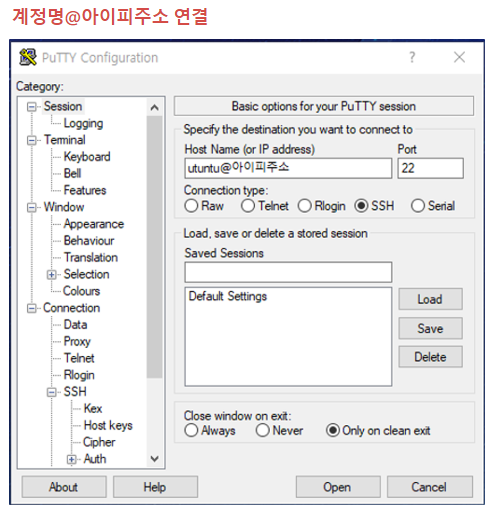
Task: Click the PuTTY icon in title bar
Action: [28, 57]
